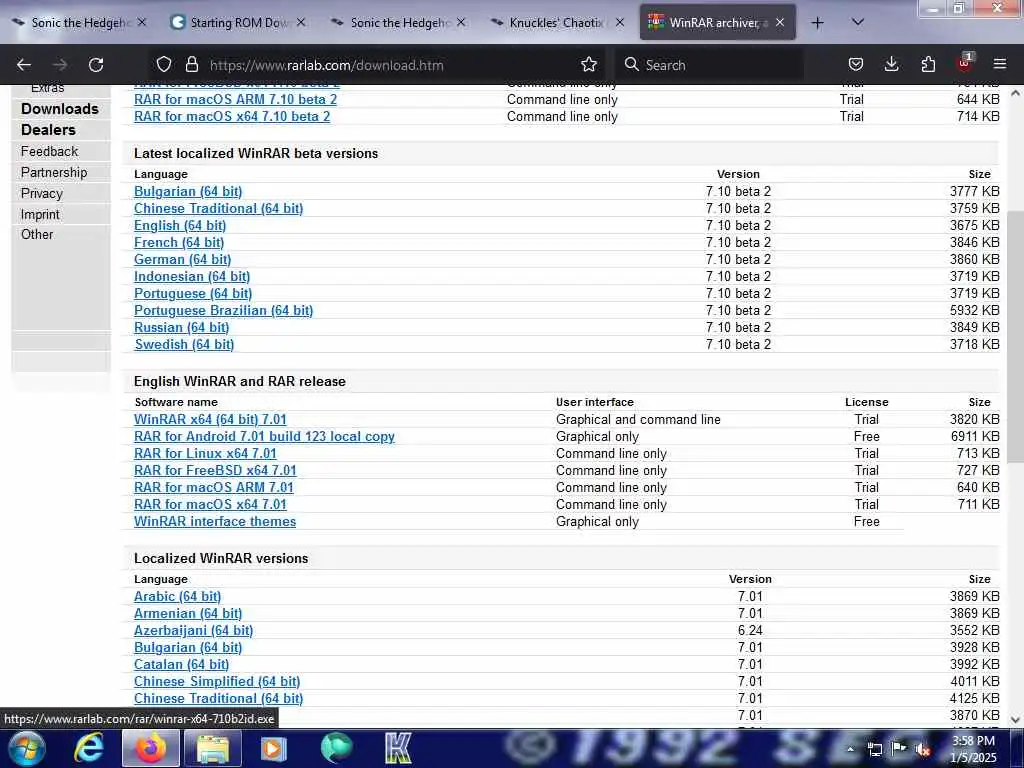
Task: Download German (64 bit) beta version
Action: click(183, 259)
